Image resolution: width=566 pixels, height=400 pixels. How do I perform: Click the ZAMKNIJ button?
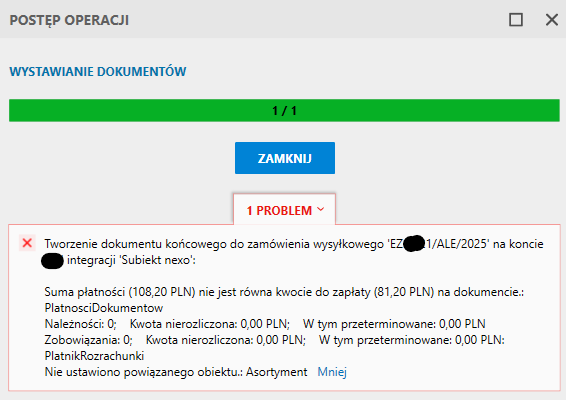(x=285, y=158)
